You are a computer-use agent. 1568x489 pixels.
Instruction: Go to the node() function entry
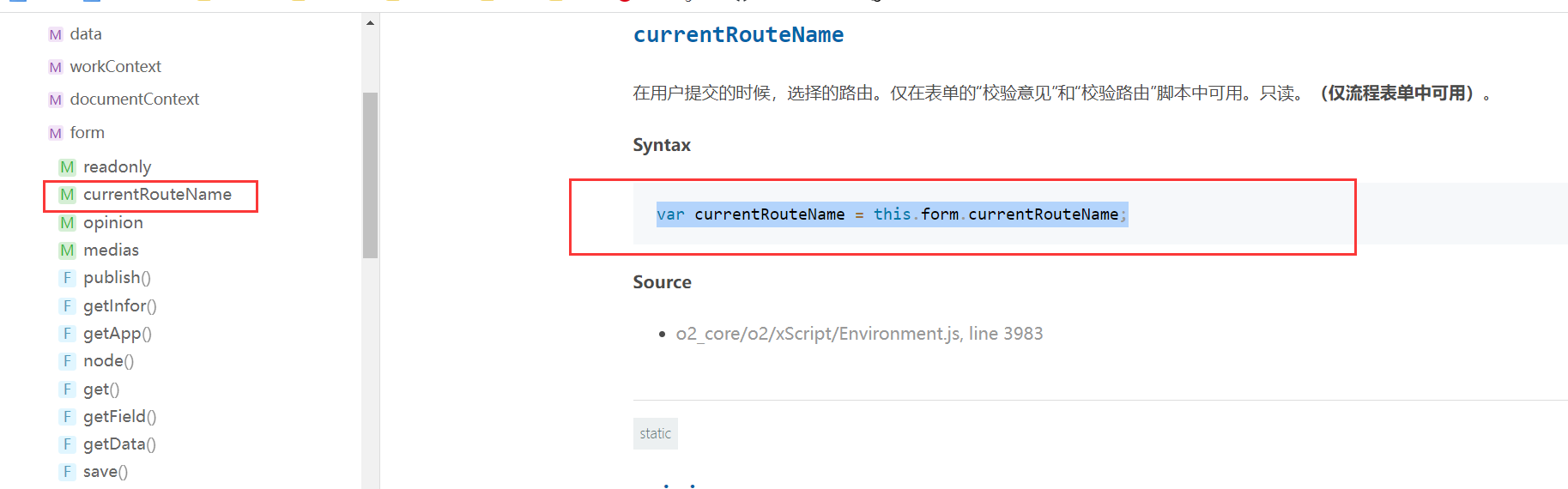pyautogui.click(x=108, y=361)
